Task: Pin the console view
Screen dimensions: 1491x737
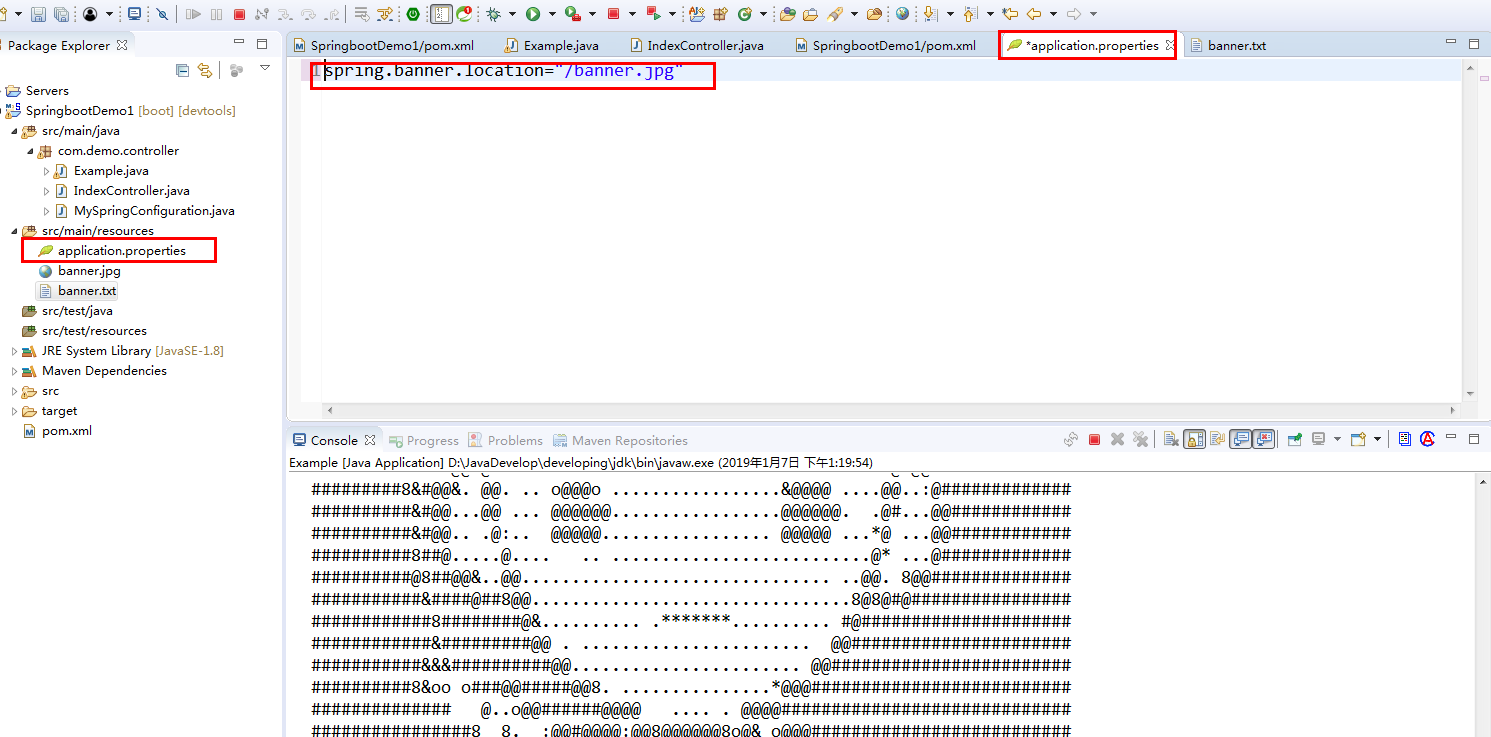Action: coord(1295,439)
